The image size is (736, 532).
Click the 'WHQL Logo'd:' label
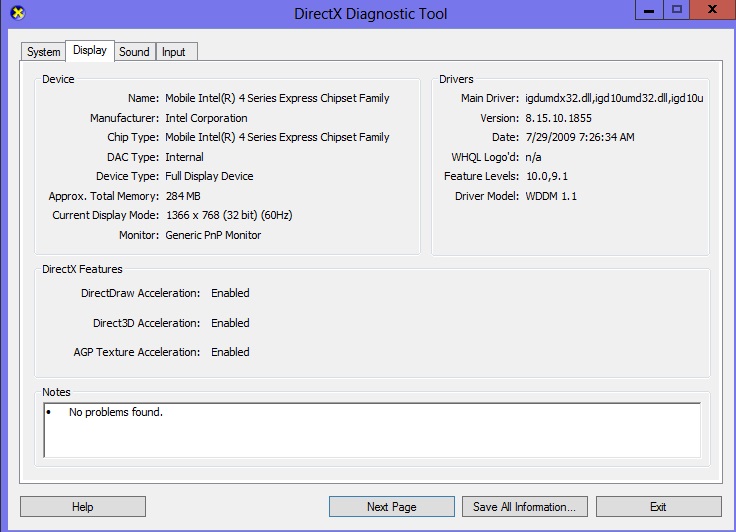(485, 157)
